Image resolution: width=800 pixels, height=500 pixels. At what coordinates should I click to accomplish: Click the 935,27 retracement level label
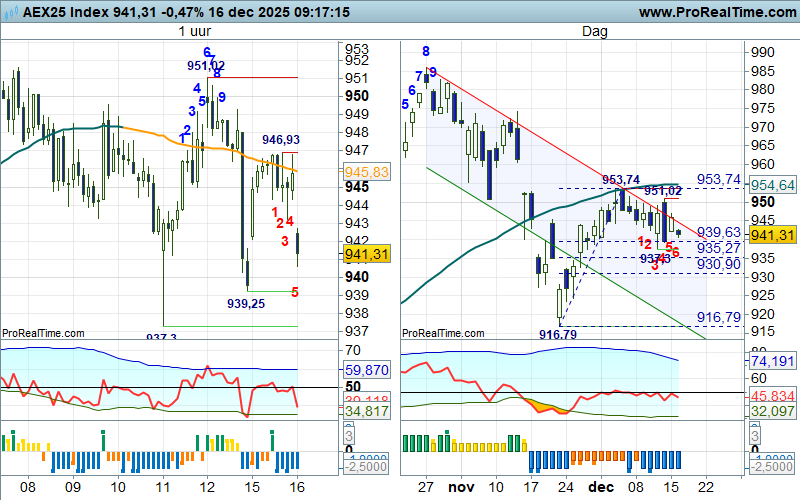(719, 248)
